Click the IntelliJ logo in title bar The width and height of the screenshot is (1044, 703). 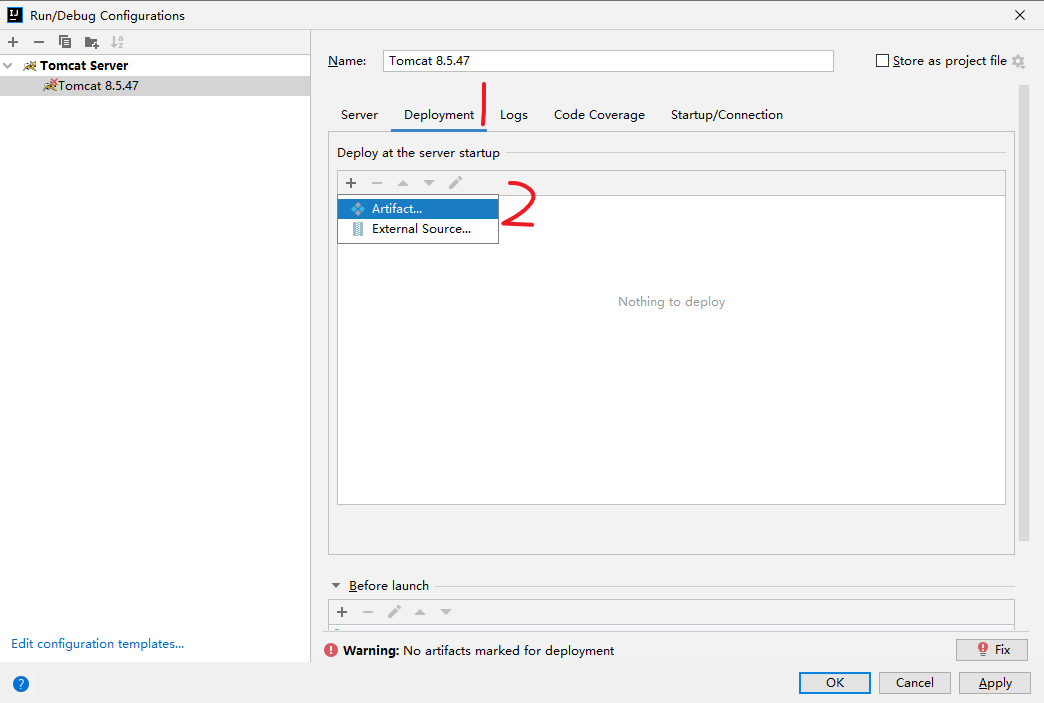click(15, 15)
